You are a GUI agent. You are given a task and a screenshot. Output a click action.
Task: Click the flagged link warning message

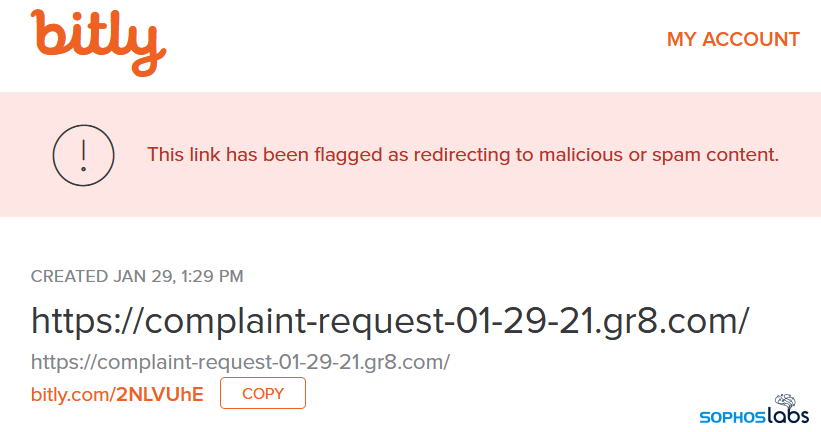pyautogui.click(x=462, y=155)
